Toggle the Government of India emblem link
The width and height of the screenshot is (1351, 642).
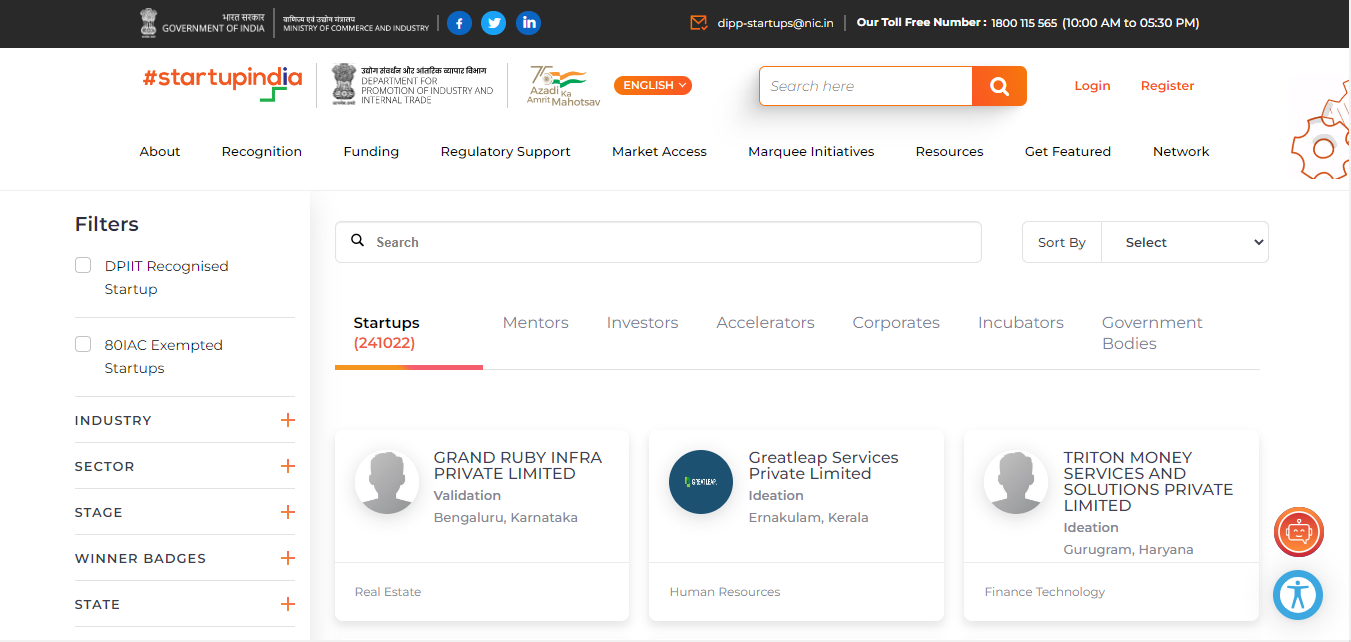click(150, 22)
